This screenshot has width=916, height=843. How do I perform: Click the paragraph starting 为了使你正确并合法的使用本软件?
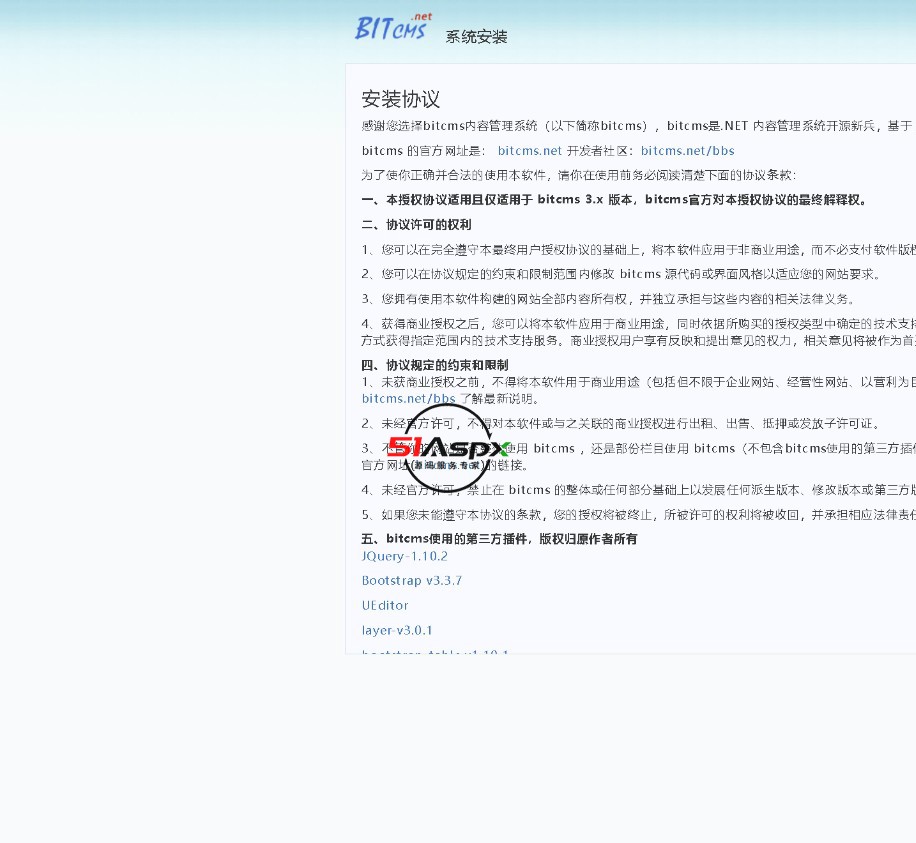pos(578,175)
